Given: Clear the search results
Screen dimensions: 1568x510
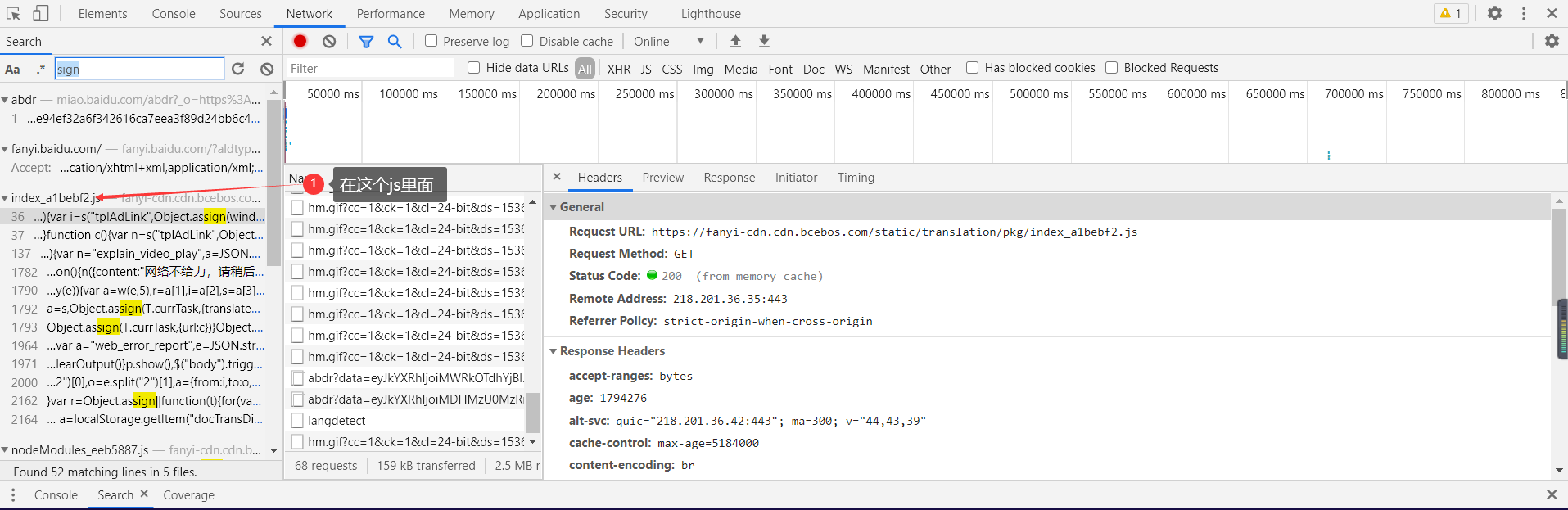Looking at the screenshot, I should [267, 69].
